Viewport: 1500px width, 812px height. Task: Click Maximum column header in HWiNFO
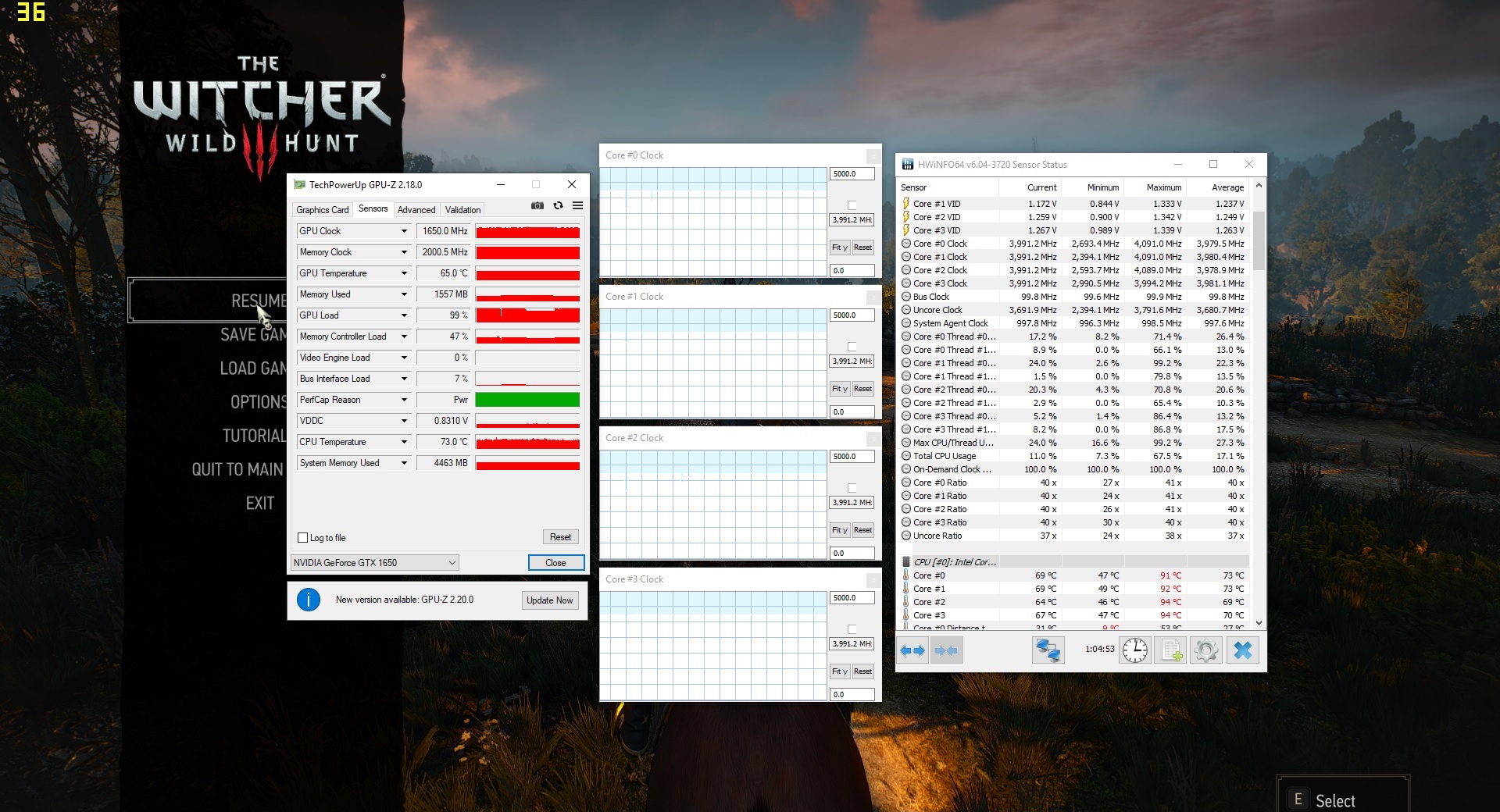coord(1163,187)
